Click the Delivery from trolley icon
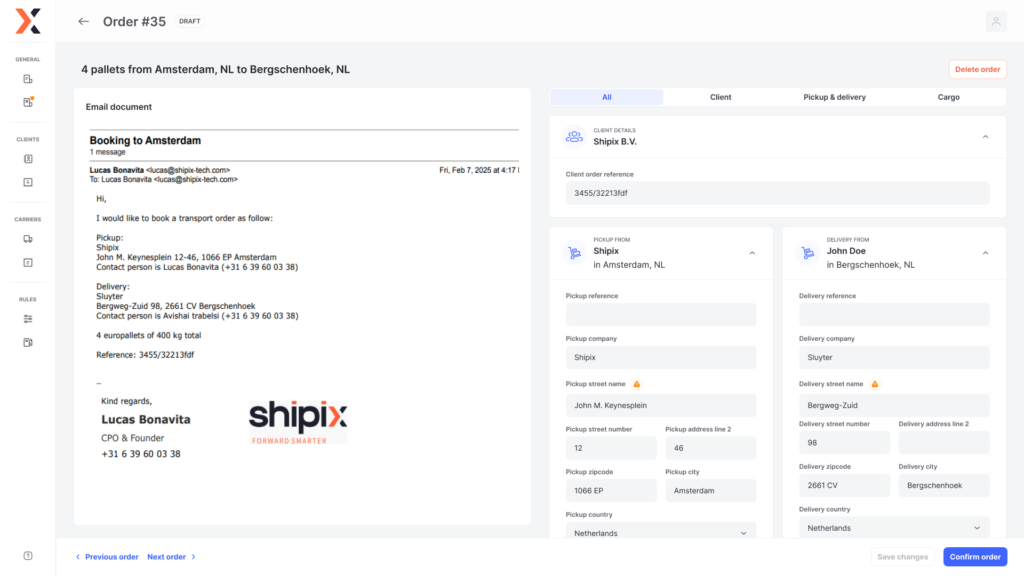The height and width of the screenshot is (576, 1024). 808,253
